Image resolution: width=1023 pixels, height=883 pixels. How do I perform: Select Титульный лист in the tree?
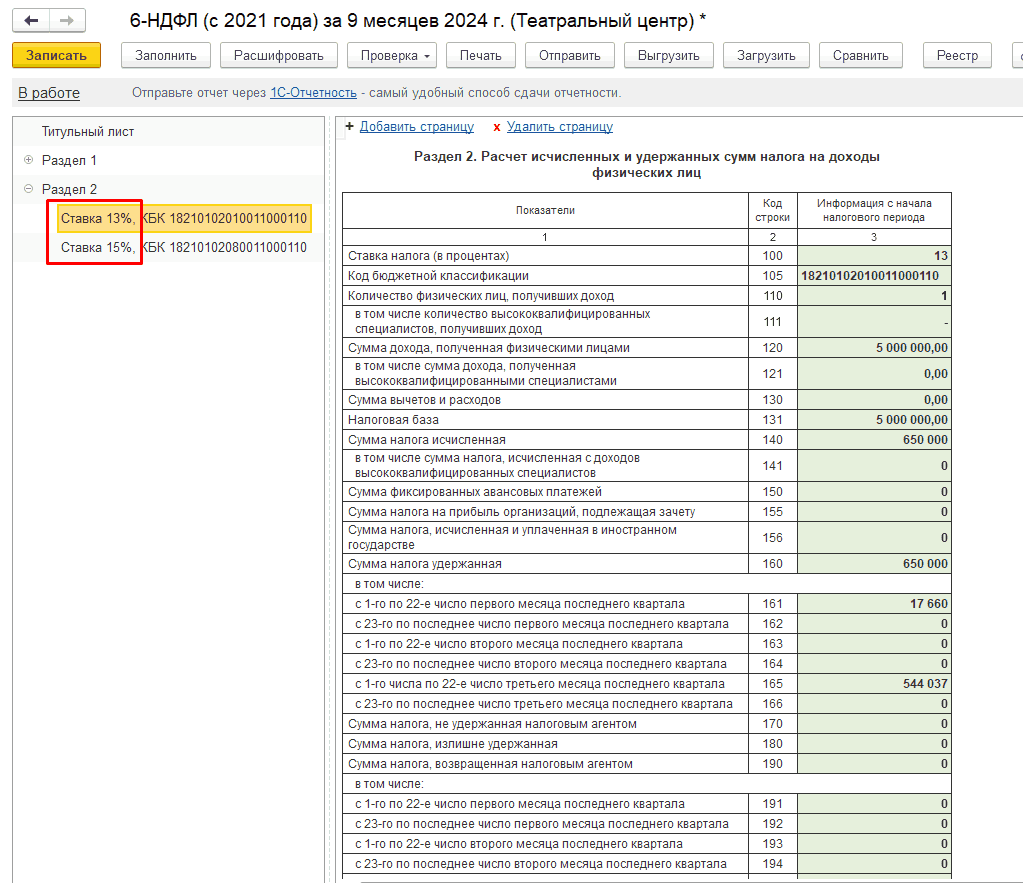(x=88, y=131)
